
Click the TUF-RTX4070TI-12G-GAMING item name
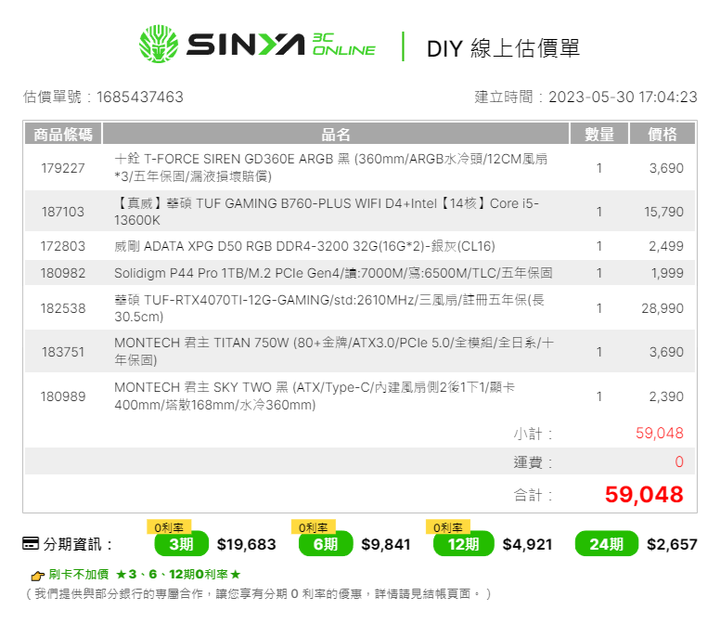click(329, 308)
